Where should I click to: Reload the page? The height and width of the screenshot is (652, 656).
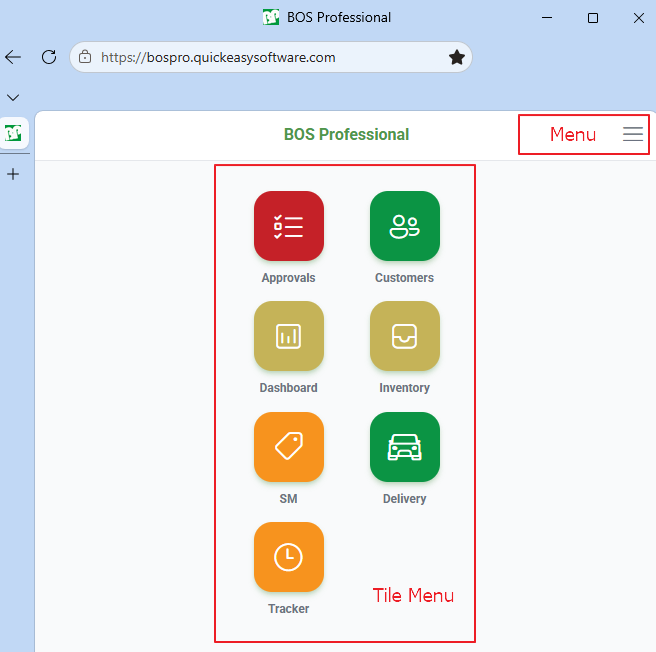coord(49,57)
